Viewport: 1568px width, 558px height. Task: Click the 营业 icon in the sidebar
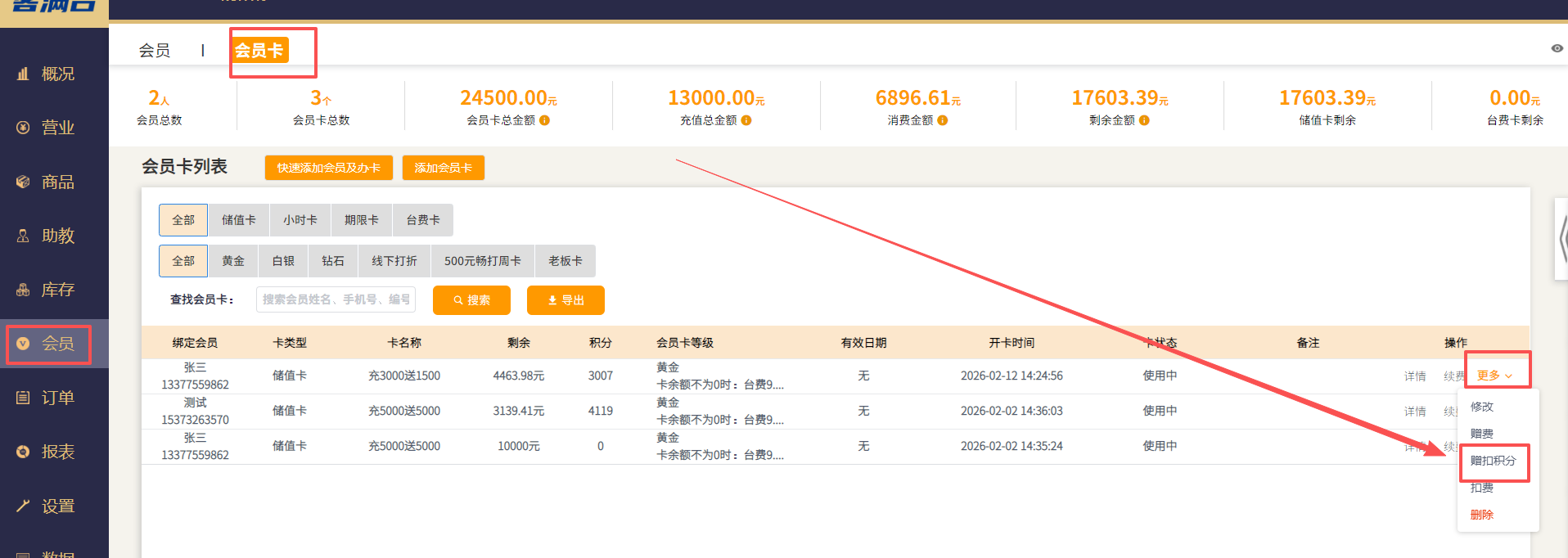coord(23,128)
